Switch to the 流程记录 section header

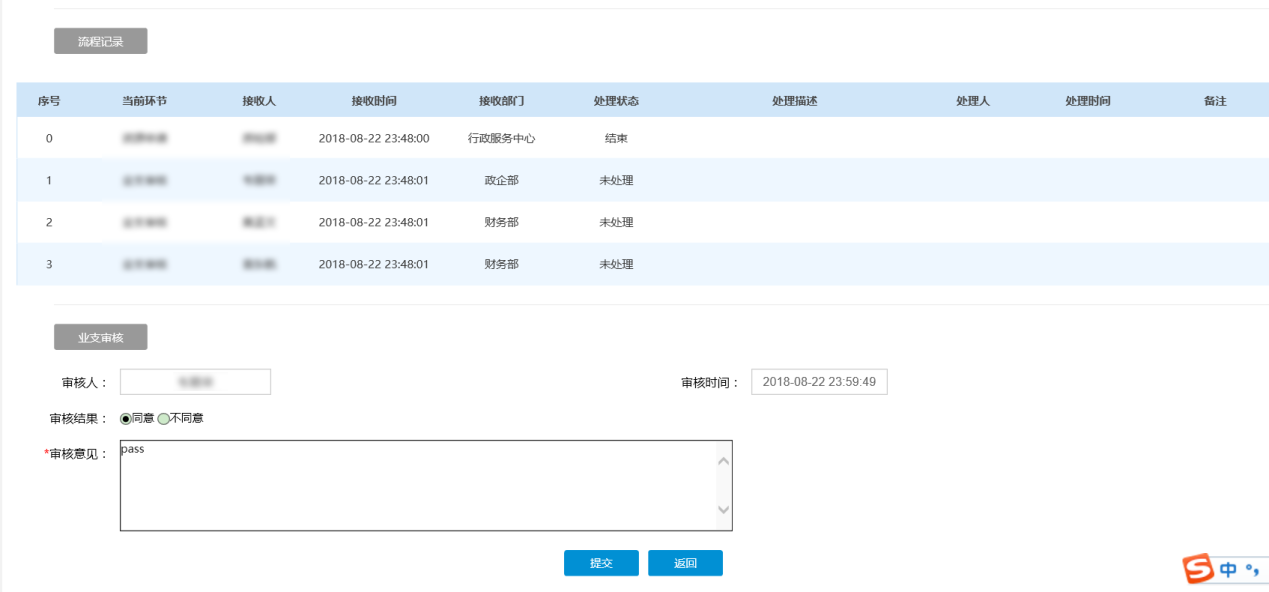[x=100, y=42]
